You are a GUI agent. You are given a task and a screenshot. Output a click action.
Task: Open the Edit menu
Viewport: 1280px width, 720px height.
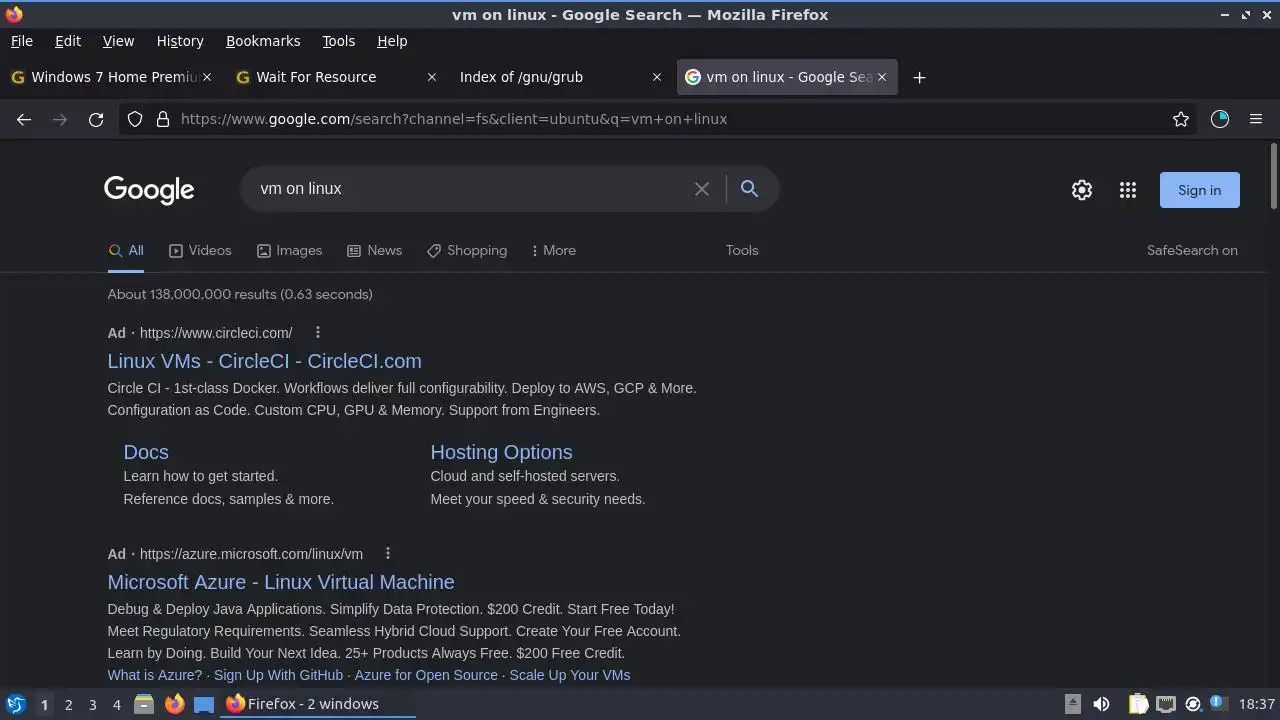(x=68, y=41)
